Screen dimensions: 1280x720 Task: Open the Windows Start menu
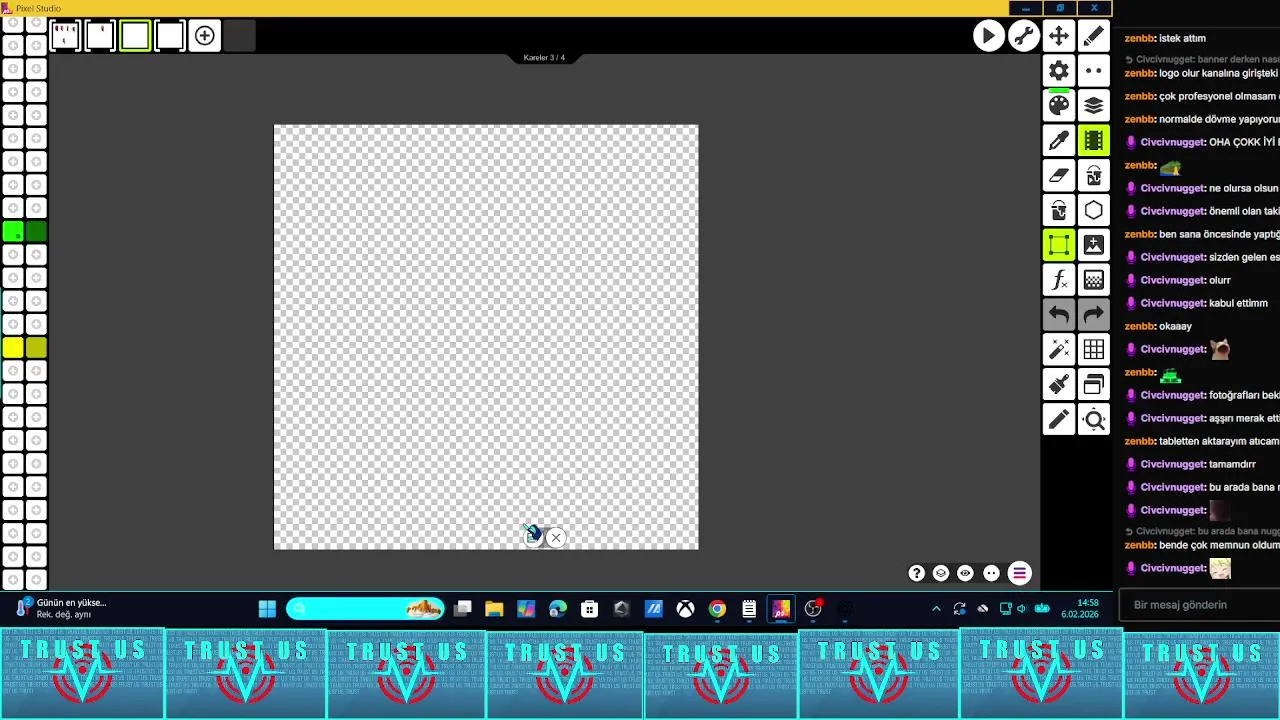tap(267, 609)
